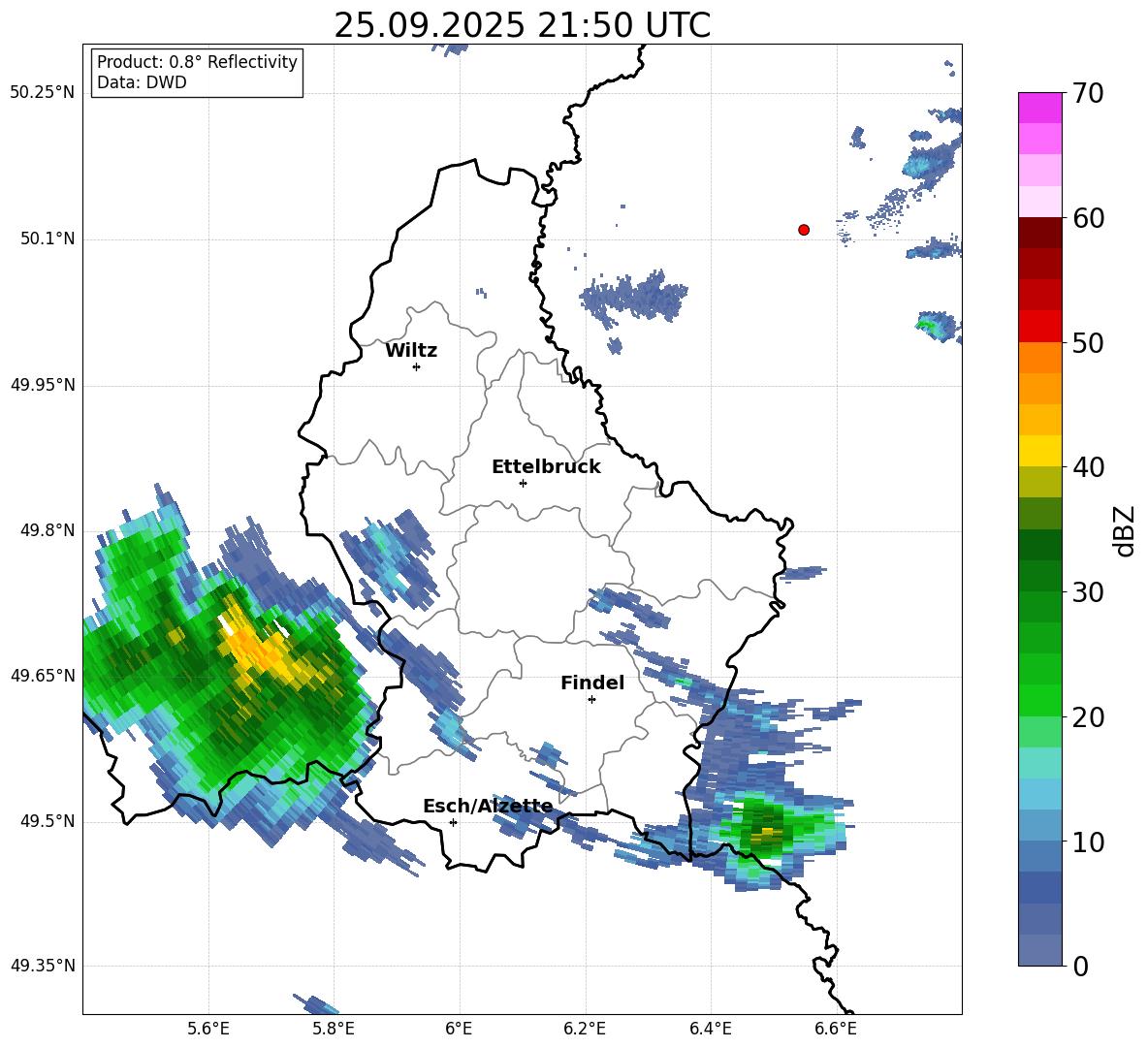
Task: Click the 49.35°N latitude label
Action: click(43, 966)
